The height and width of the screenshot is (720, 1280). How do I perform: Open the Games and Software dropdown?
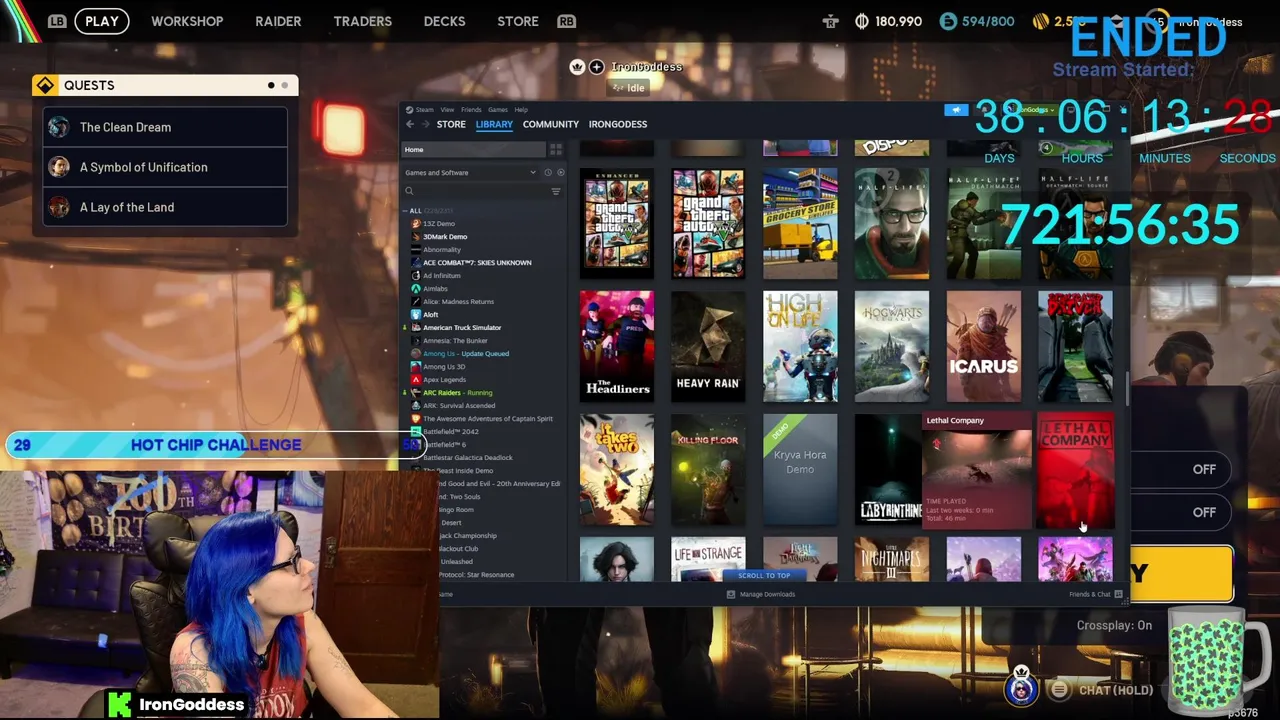pyautogui.click(x=470, y=173)
